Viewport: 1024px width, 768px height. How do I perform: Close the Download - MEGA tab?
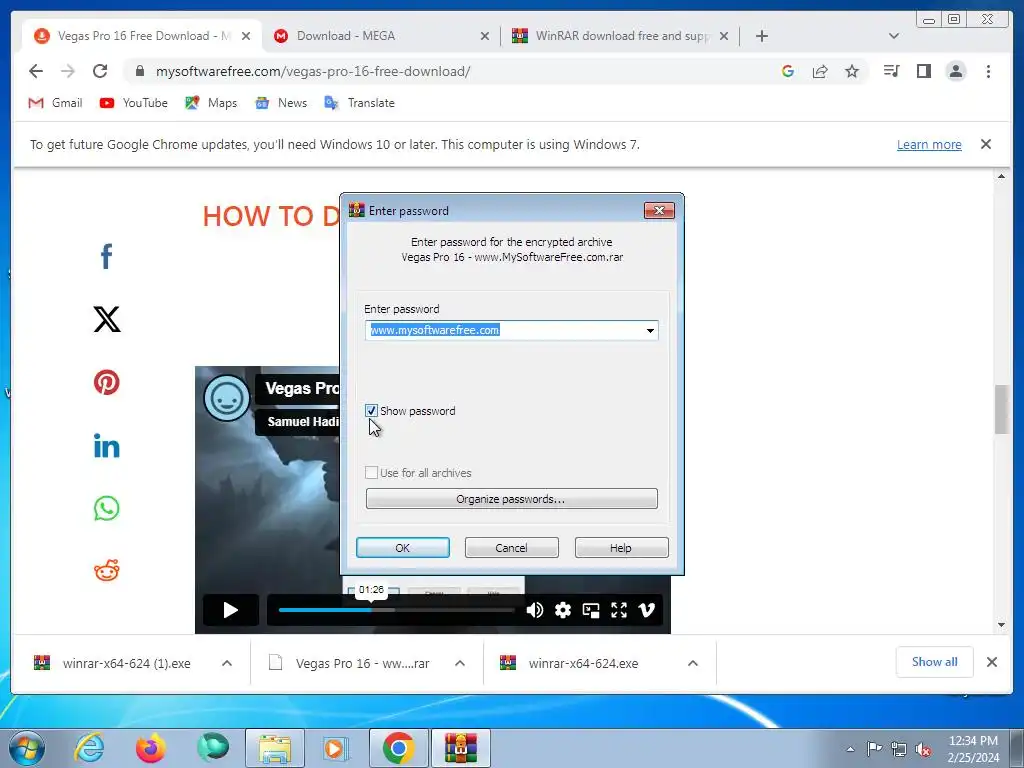click(x=485, y=36)
